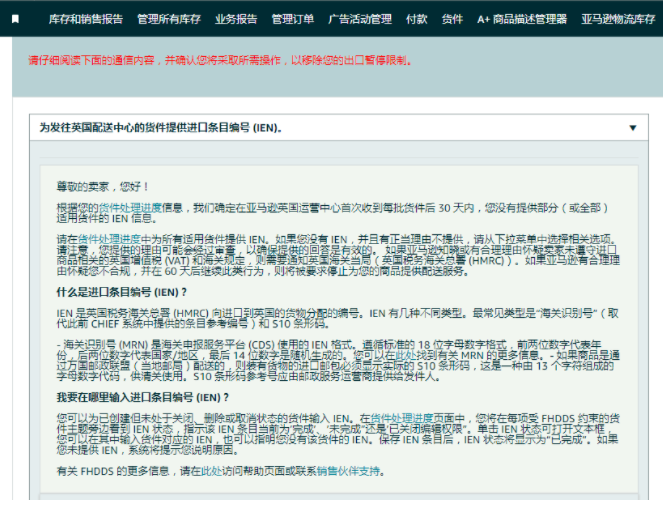This screenshot has width=663, height=507.
Task: Open 管理订单 menu item
Action: coord(293,19)
